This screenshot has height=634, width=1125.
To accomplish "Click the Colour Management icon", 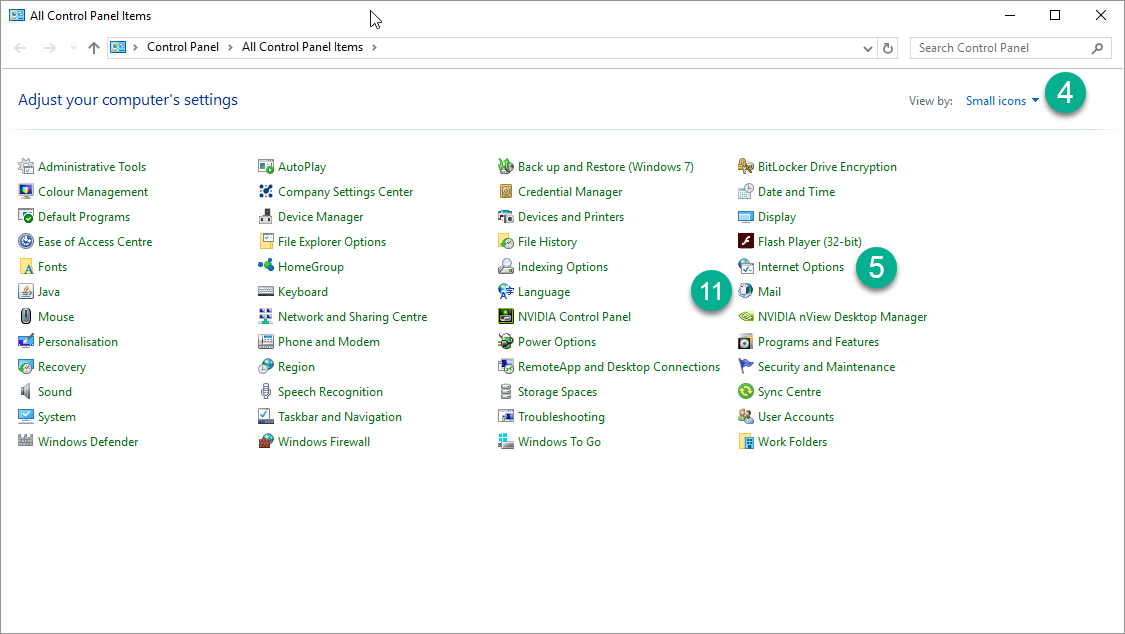I will tap(26, 191).
